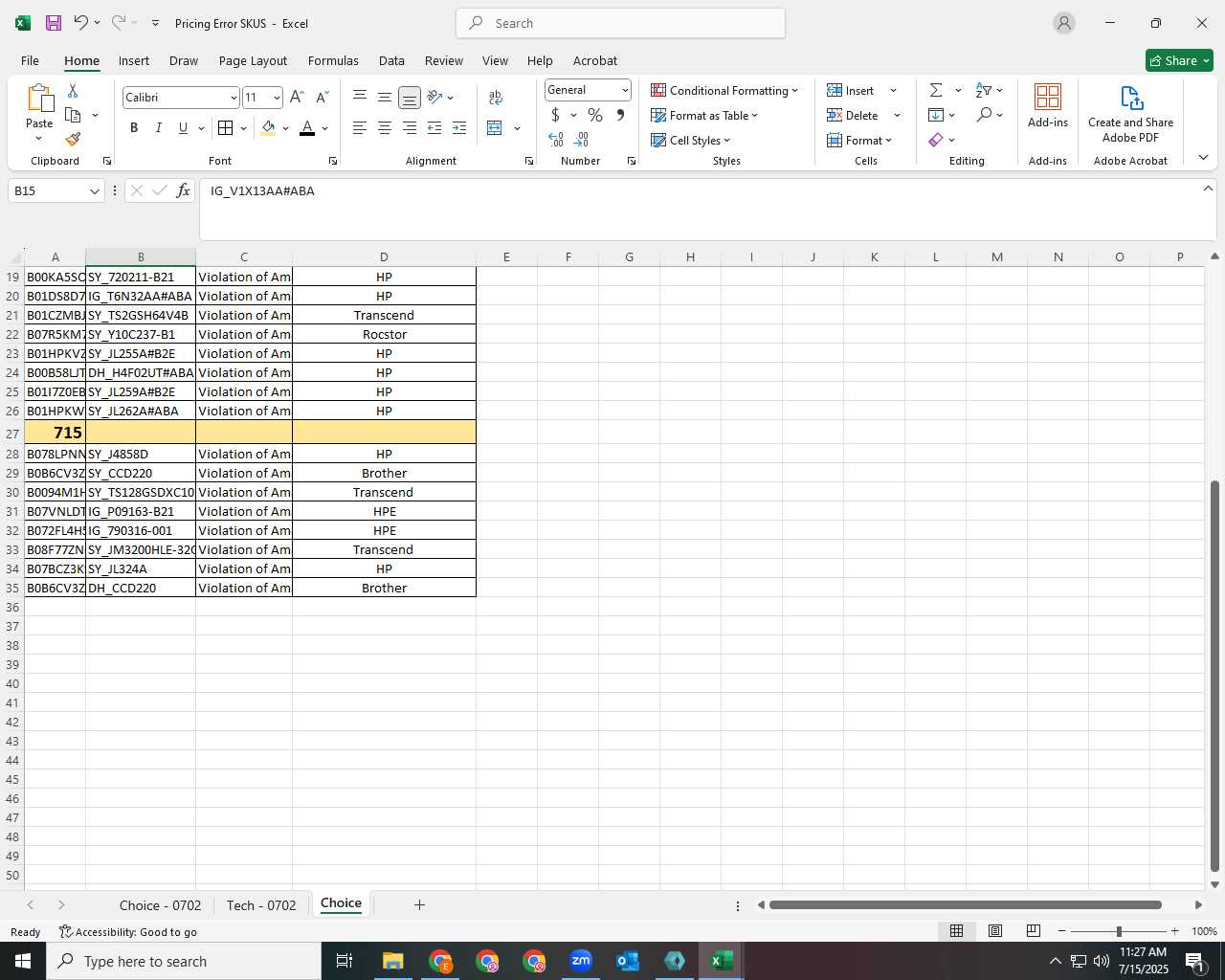Open the Add-ins button
1225x980 pixels.
tap(1048, 105)
